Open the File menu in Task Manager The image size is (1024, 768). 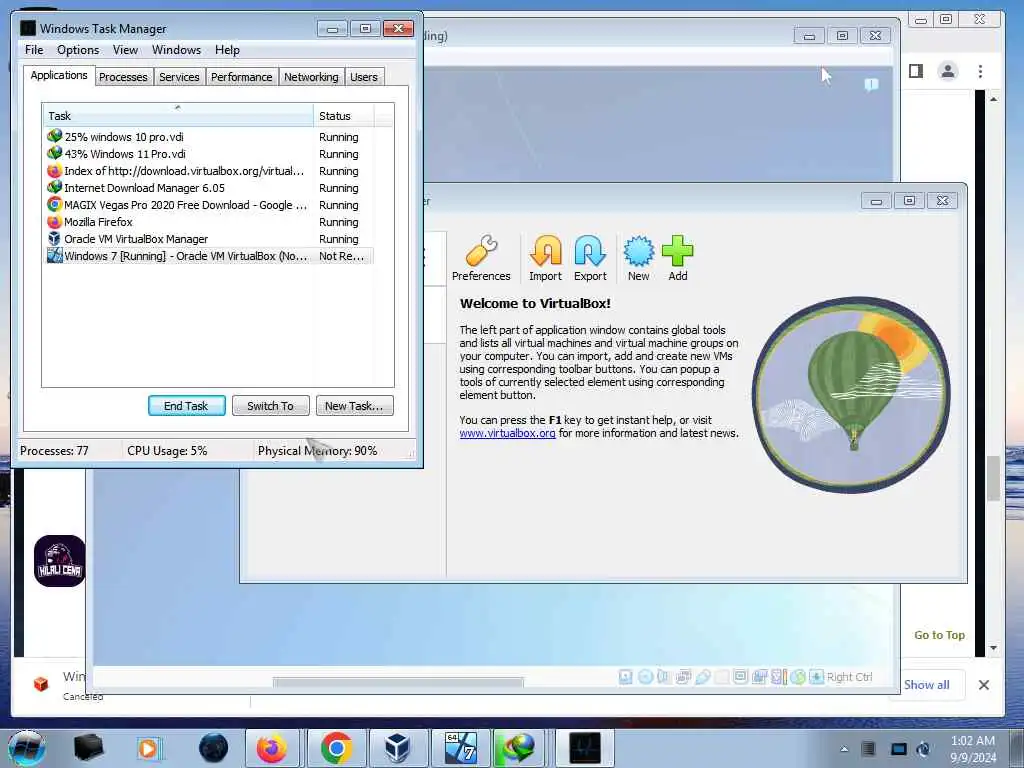pos(34,50)
